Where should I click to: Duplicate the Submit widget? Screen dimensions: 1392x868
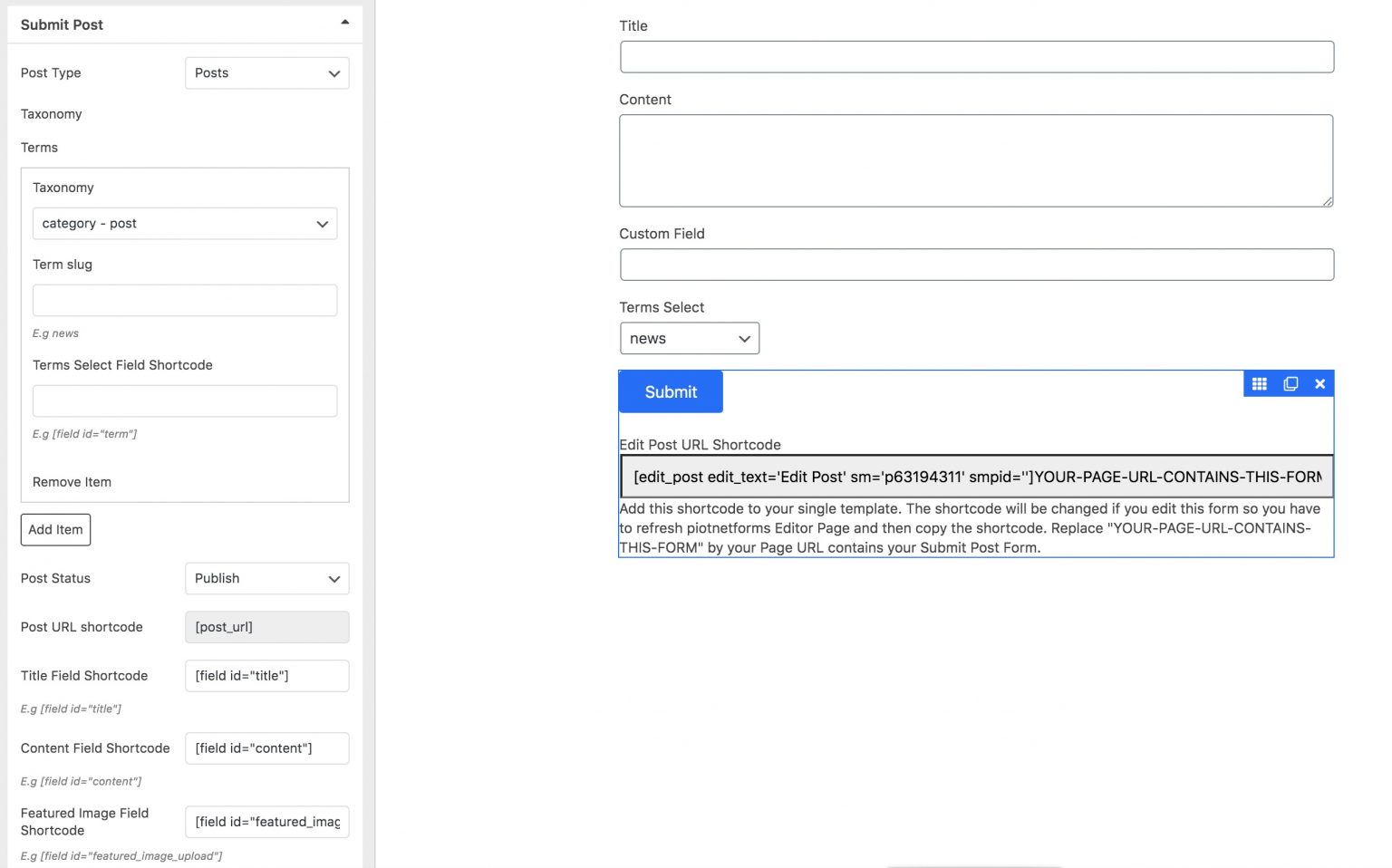(x=1290, y=383)
